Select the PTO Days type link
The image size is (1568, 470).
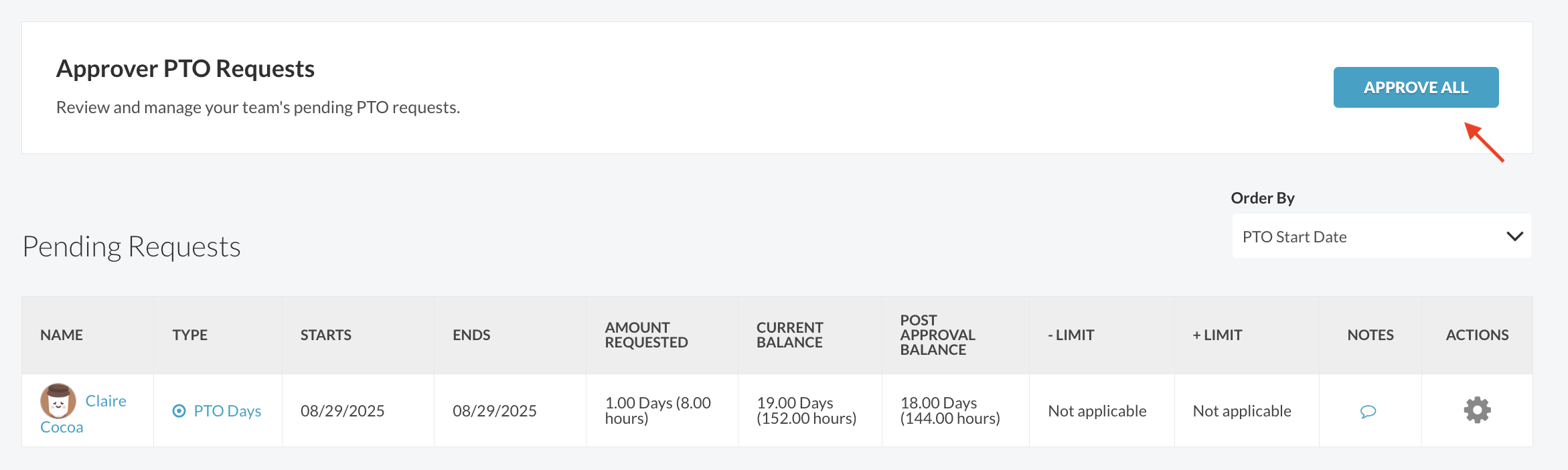(x=228, y=410)
